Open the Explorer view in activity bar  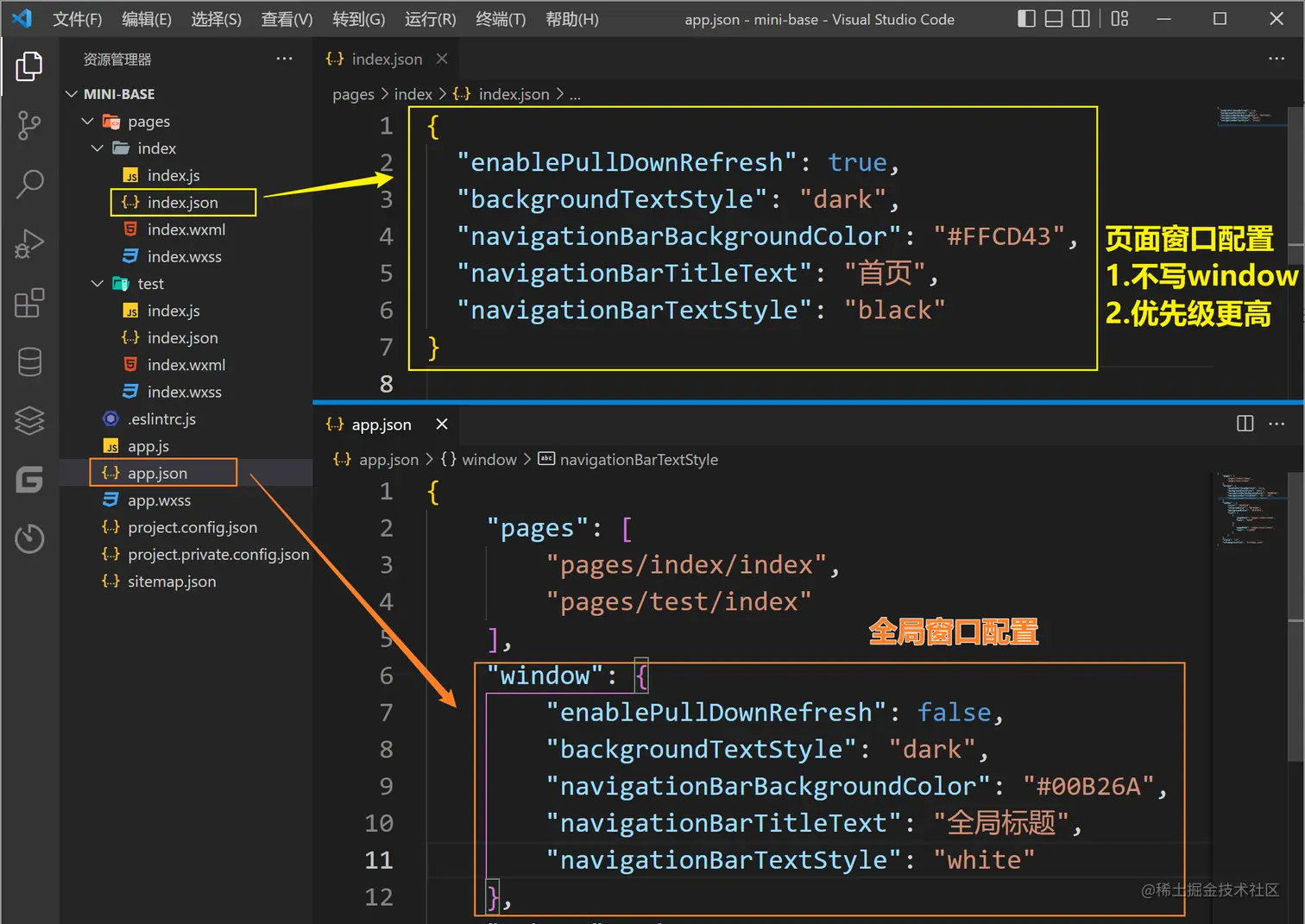(29, 66)
